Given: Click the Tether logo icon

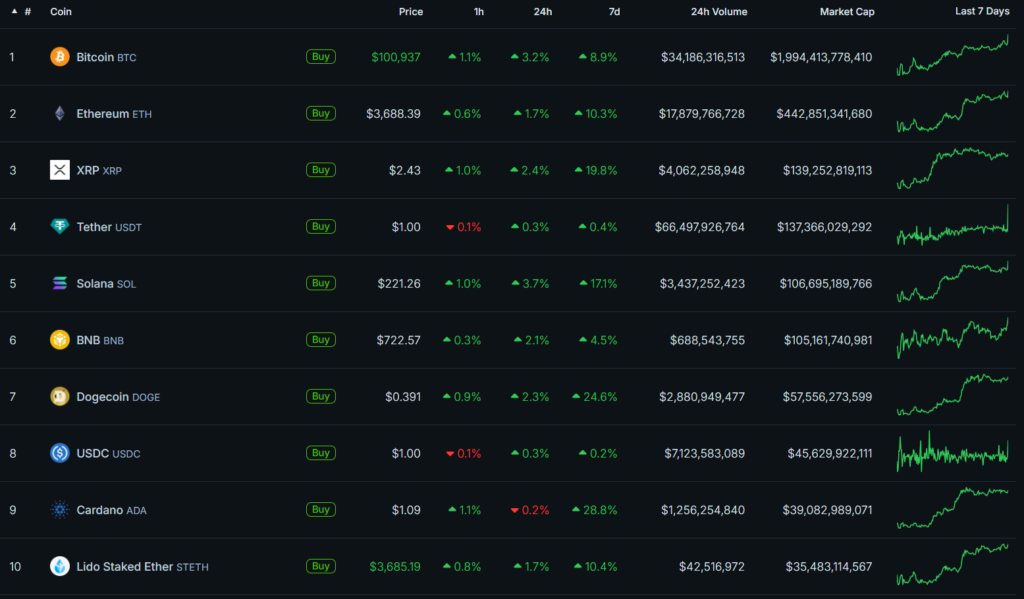Looking at the screenshot, I should click(60, 227).
